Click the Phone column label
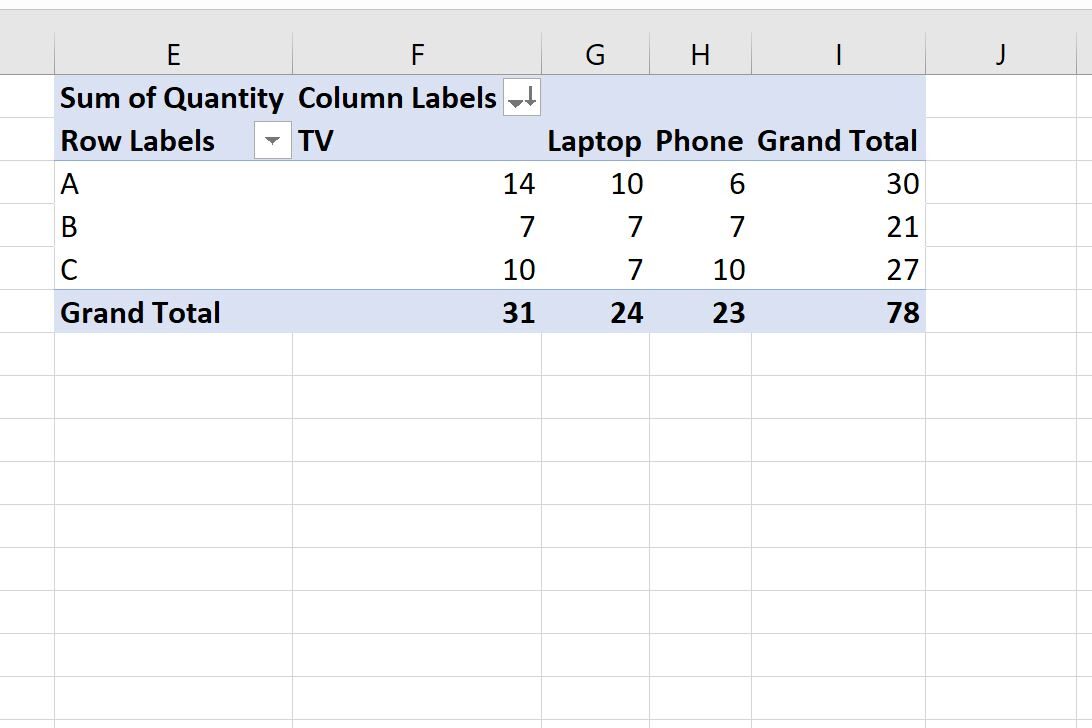 (700, 141)
